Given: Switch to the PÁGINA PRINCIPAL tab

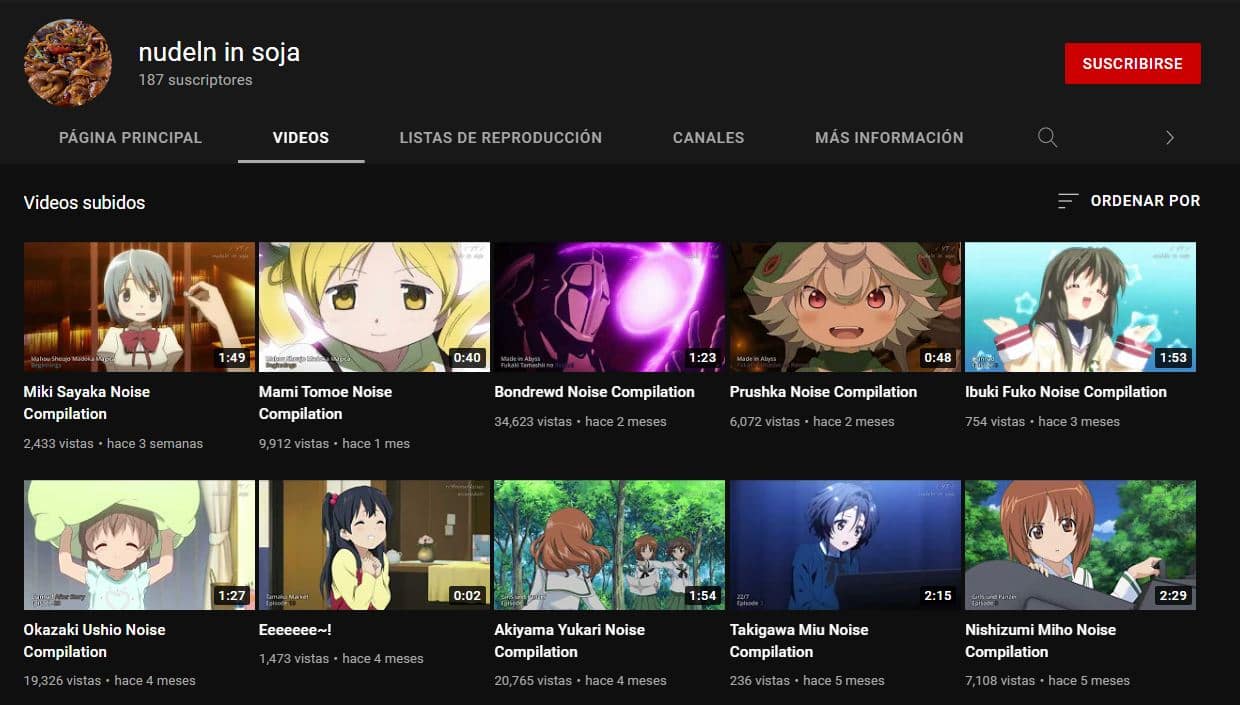Looking at the screenshot, I should [130, 137].
